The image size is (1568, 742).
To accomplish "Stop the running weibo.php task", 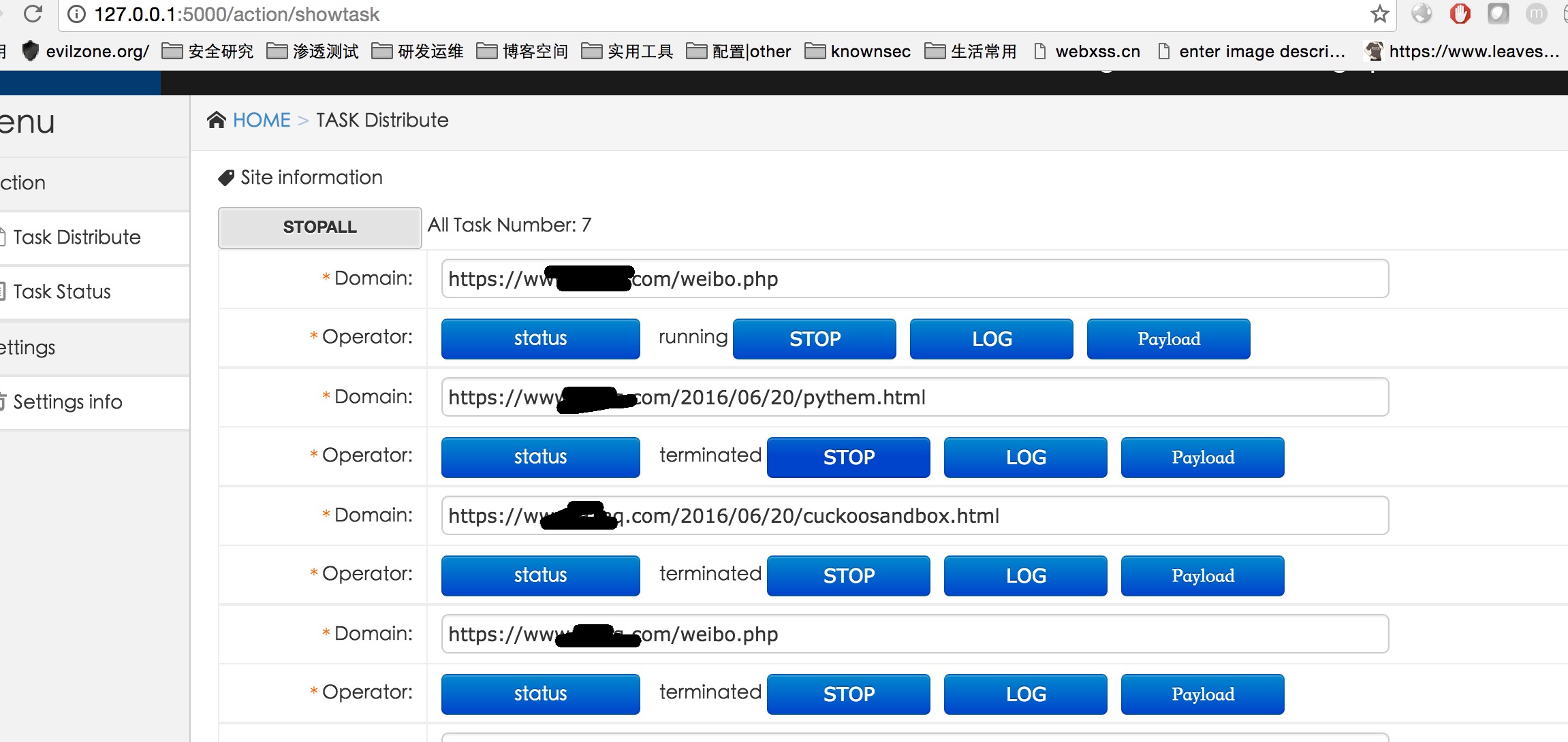I will coord(814,339).
